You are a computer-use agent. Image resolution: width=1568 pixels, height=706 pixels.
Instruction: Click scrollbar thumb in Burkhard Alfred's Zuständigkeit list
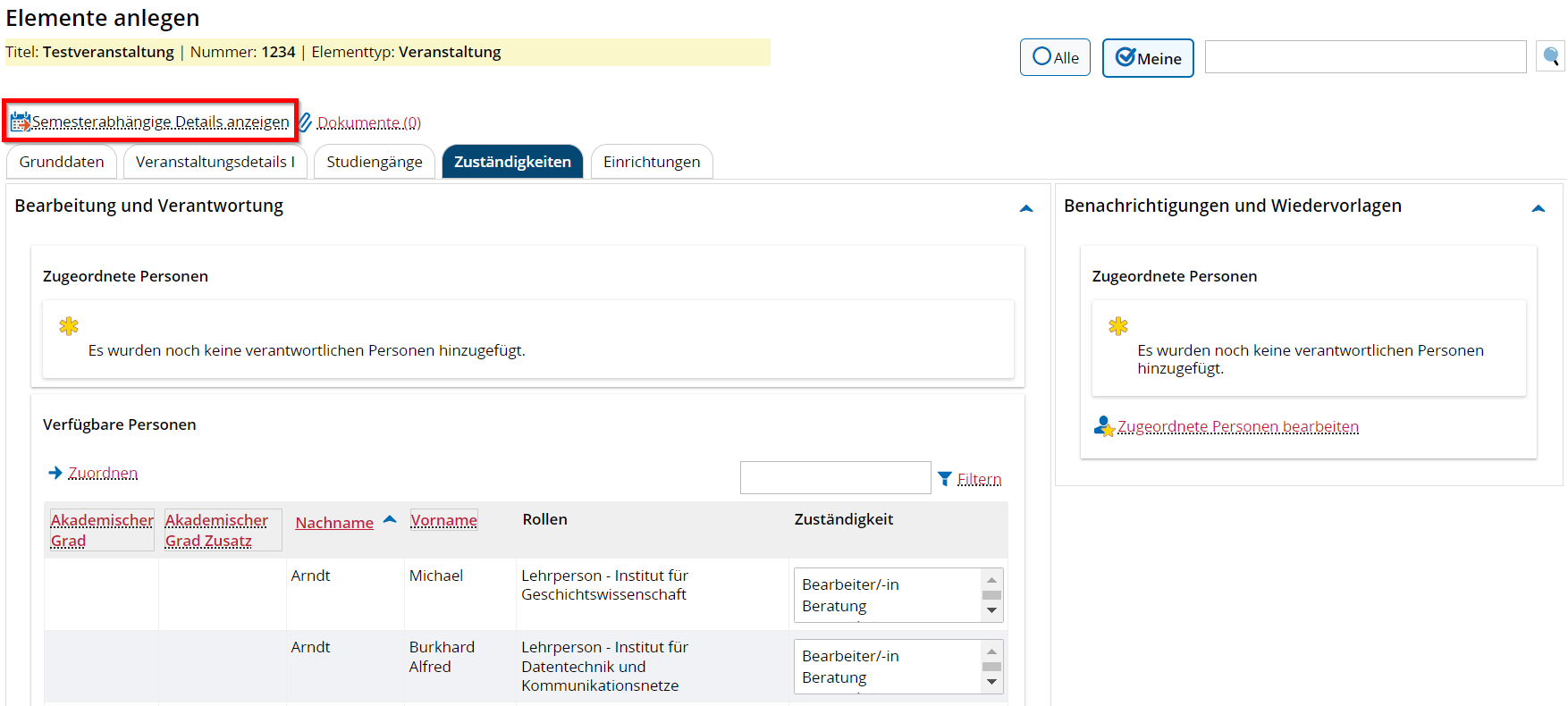[x=991, y=667]
